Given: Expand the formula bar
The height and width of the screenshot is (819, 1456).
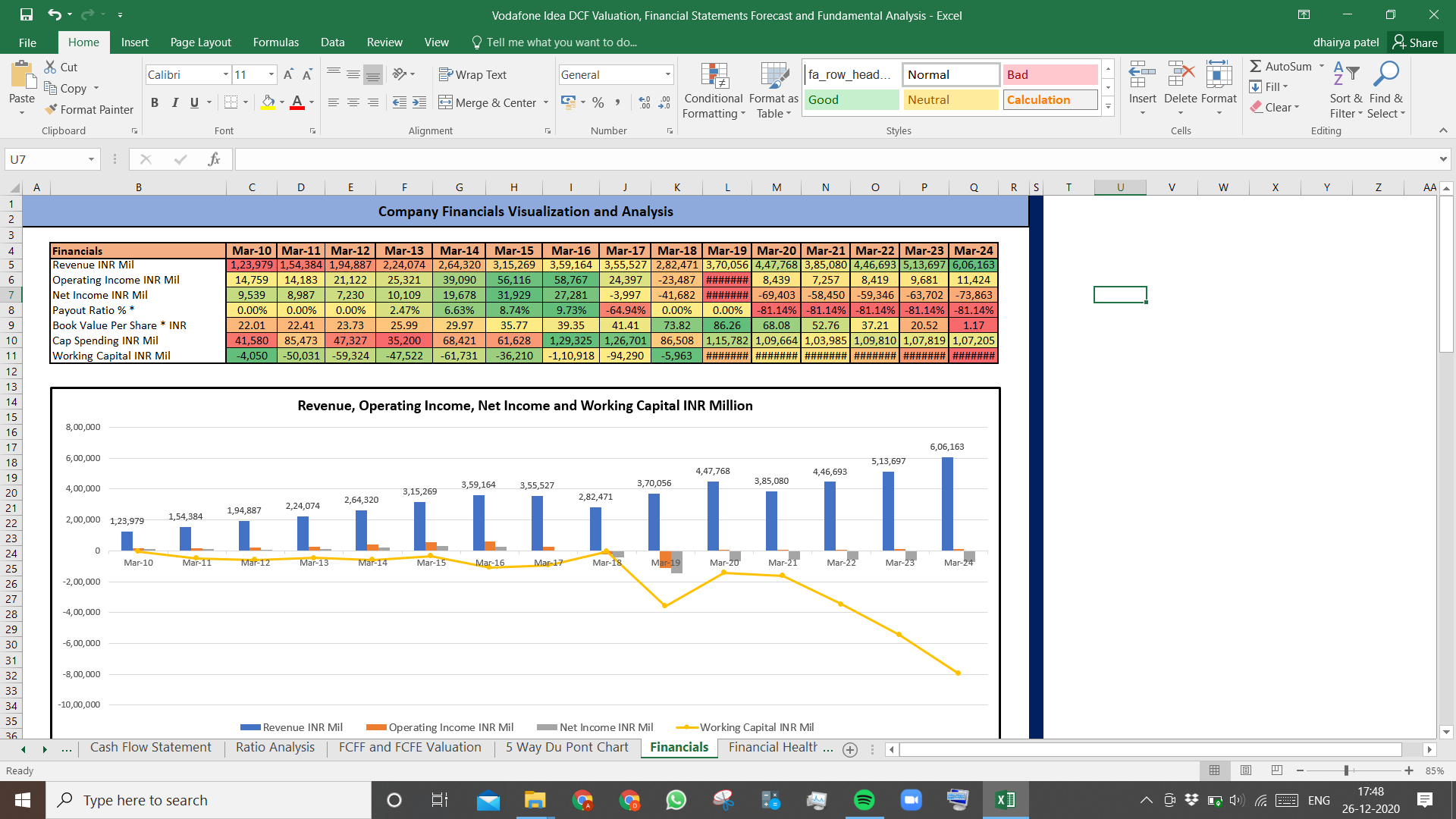Looking at the screenshot, I should point(1442,159).
